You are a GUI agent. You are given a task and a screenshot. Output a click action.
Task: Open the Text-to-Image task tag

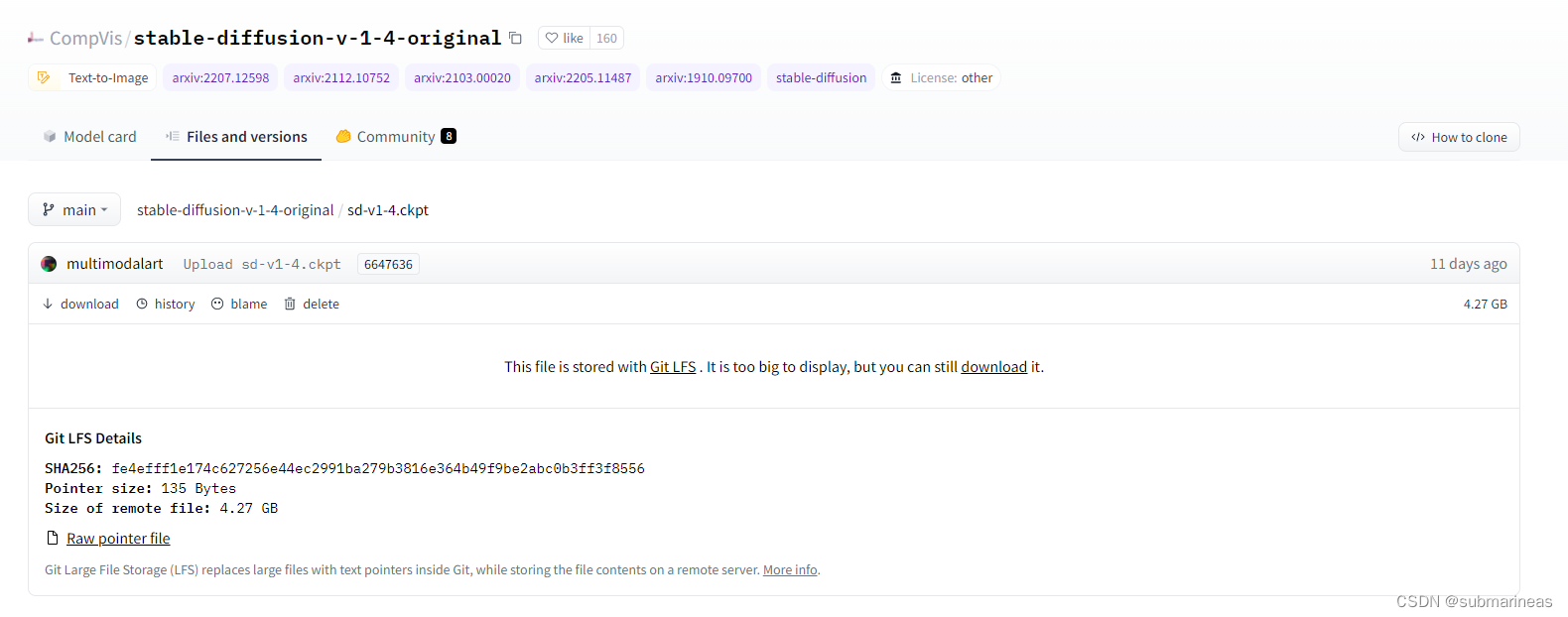point(92,77)
